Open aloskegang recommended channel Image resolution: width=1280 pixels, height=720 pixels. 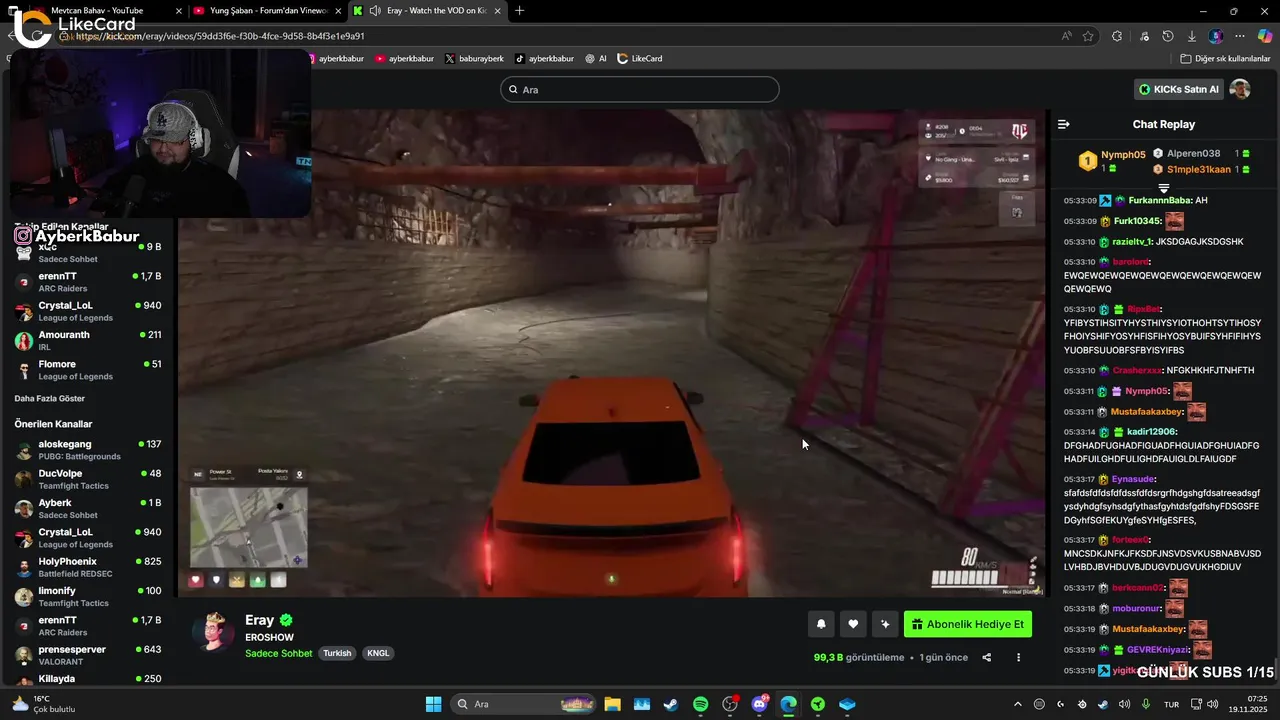88,450
